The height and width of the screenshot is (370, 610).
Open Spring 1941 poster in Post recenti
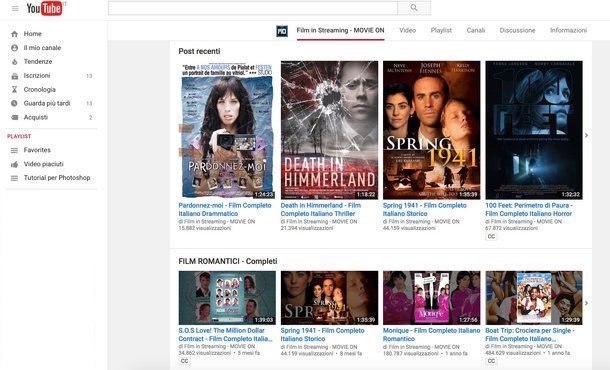pyautogui.click(x=431, y=130)
